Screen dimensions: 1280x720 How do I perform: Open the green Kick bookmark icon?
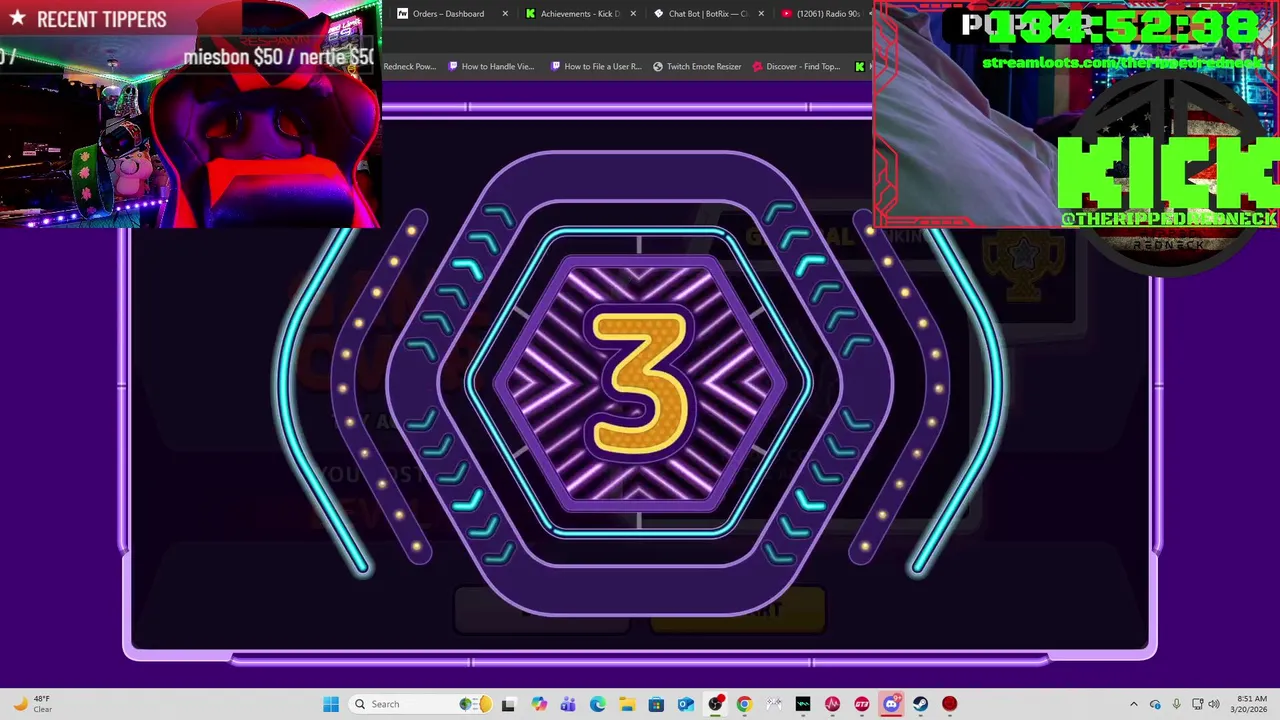click(x=860, y=67)
